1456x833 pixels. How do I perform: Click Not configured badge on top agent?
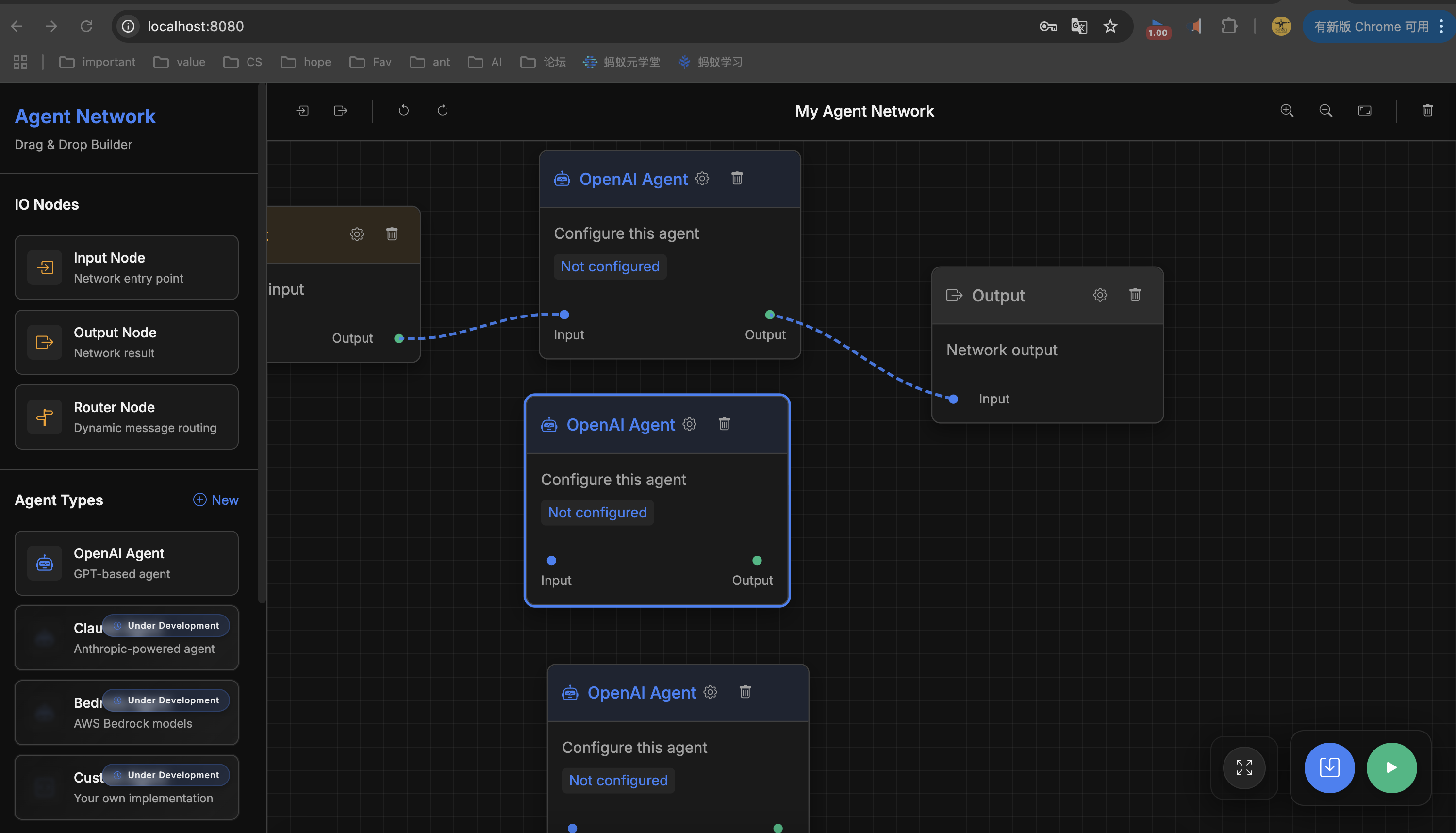[610, 267]
